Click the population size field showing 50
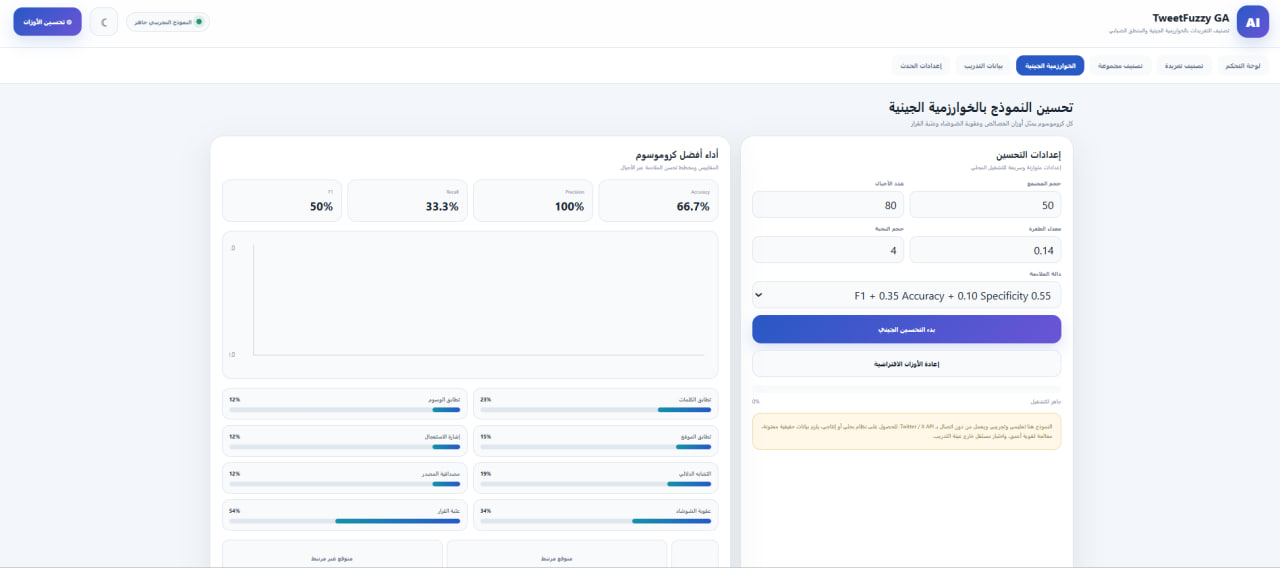Screen dimensions: 1280x568 [x=985, y=205]
